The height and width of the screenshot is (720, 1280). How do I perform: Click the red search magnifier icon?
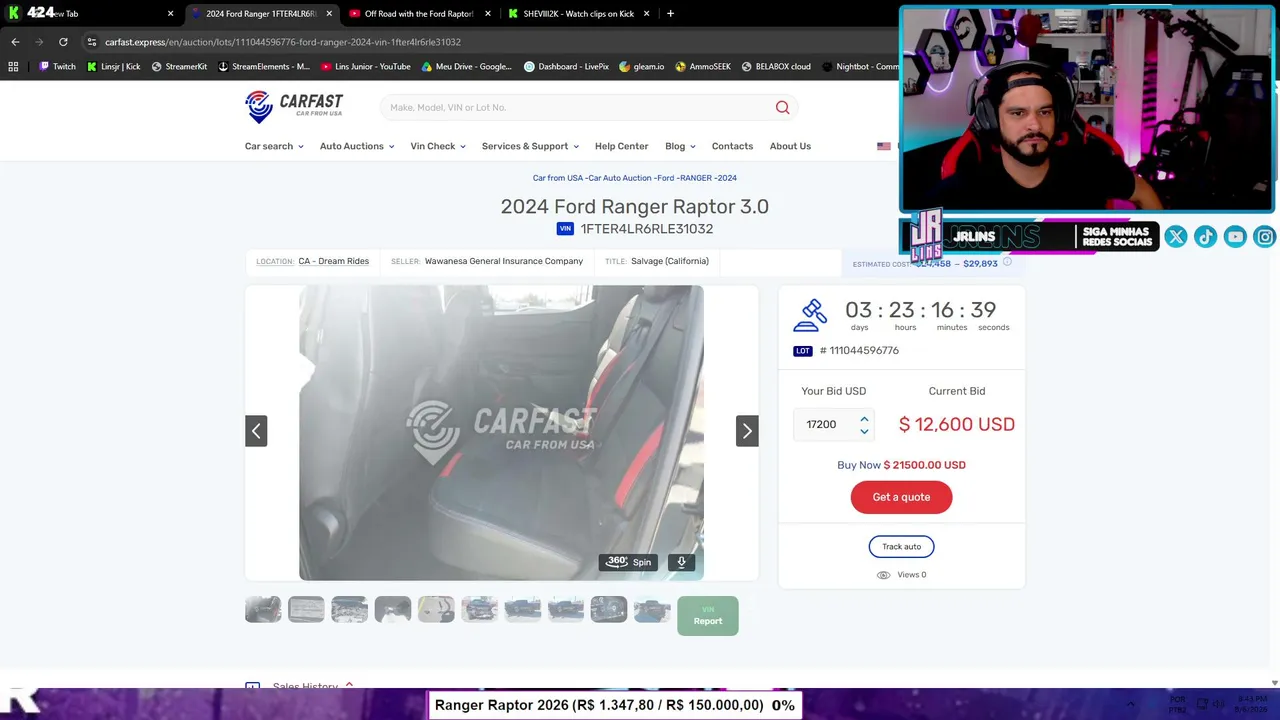[x=782, y=107]
